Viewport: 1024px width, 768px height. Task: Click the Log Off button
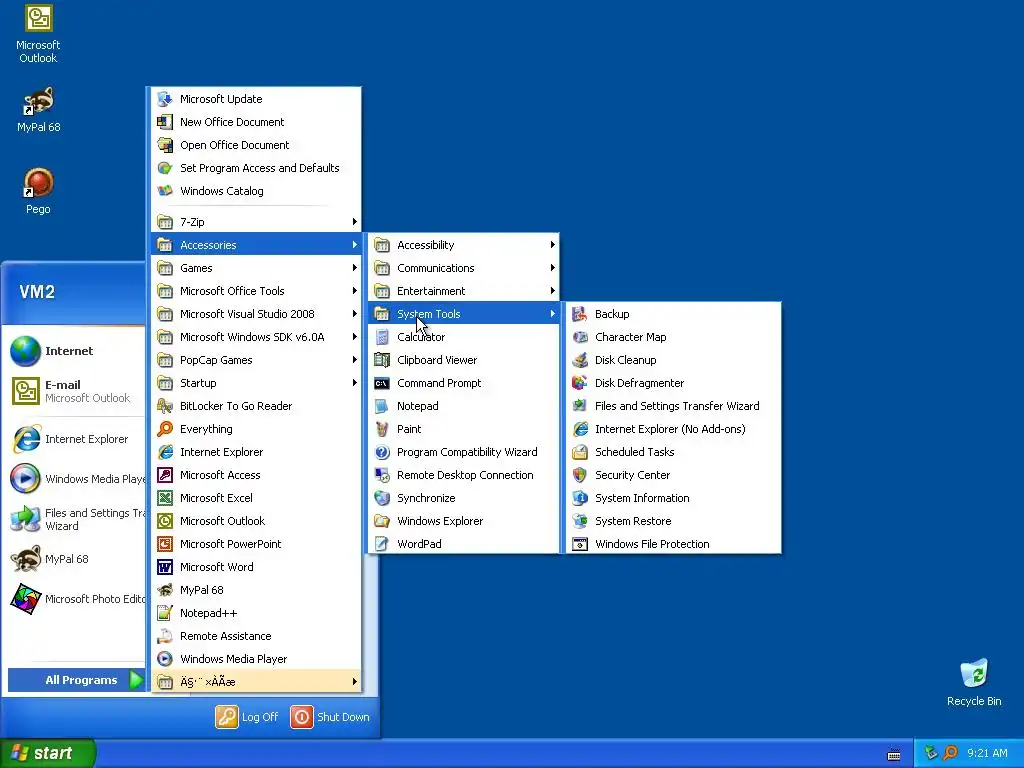click(x=247, y=717)
